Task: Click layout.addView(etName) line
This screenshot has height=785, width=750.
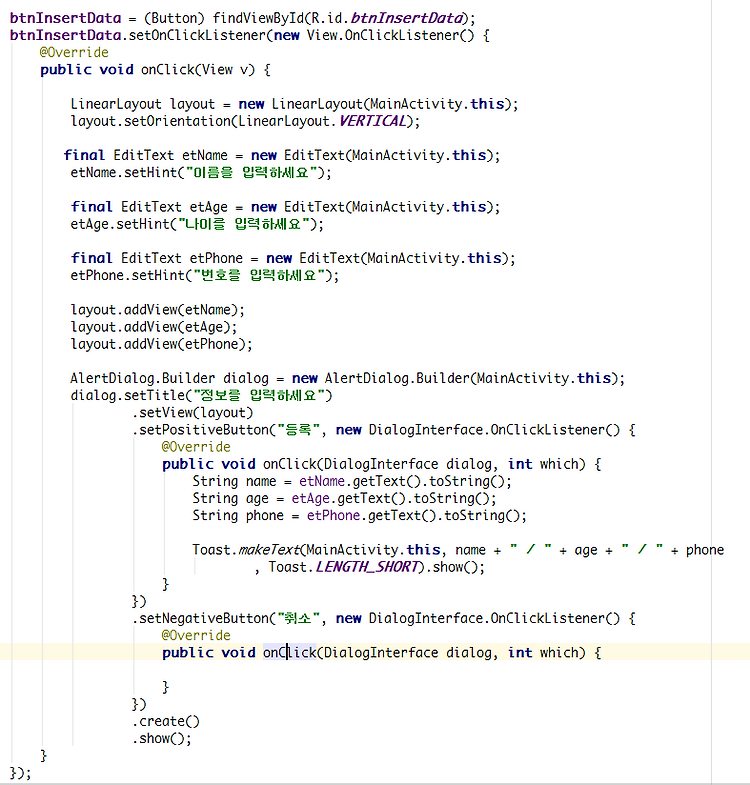Action: (x=157, y=310)
